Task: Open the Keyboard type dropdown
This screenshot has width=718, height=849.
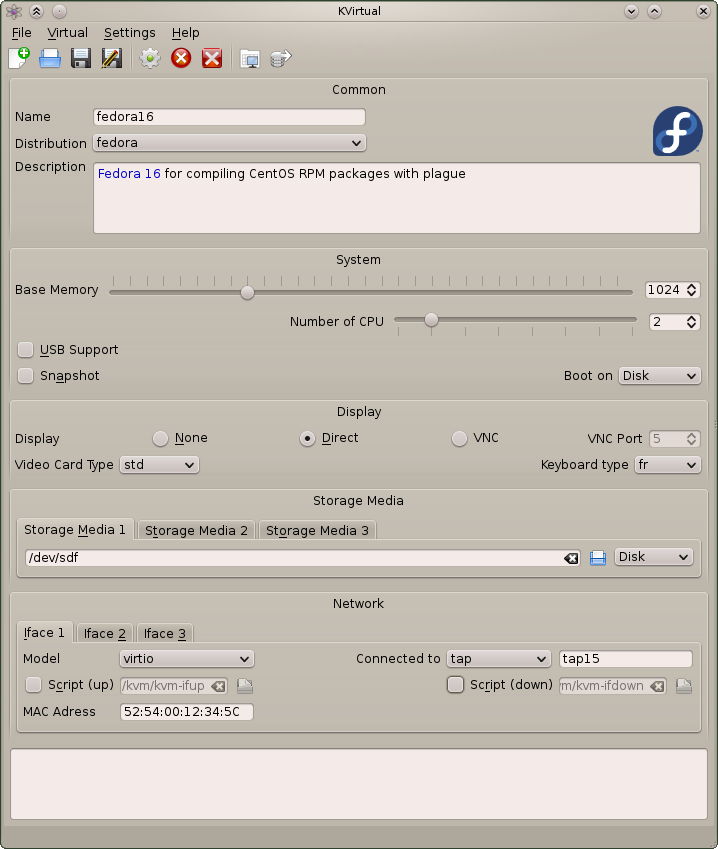Action: point(668,465)
